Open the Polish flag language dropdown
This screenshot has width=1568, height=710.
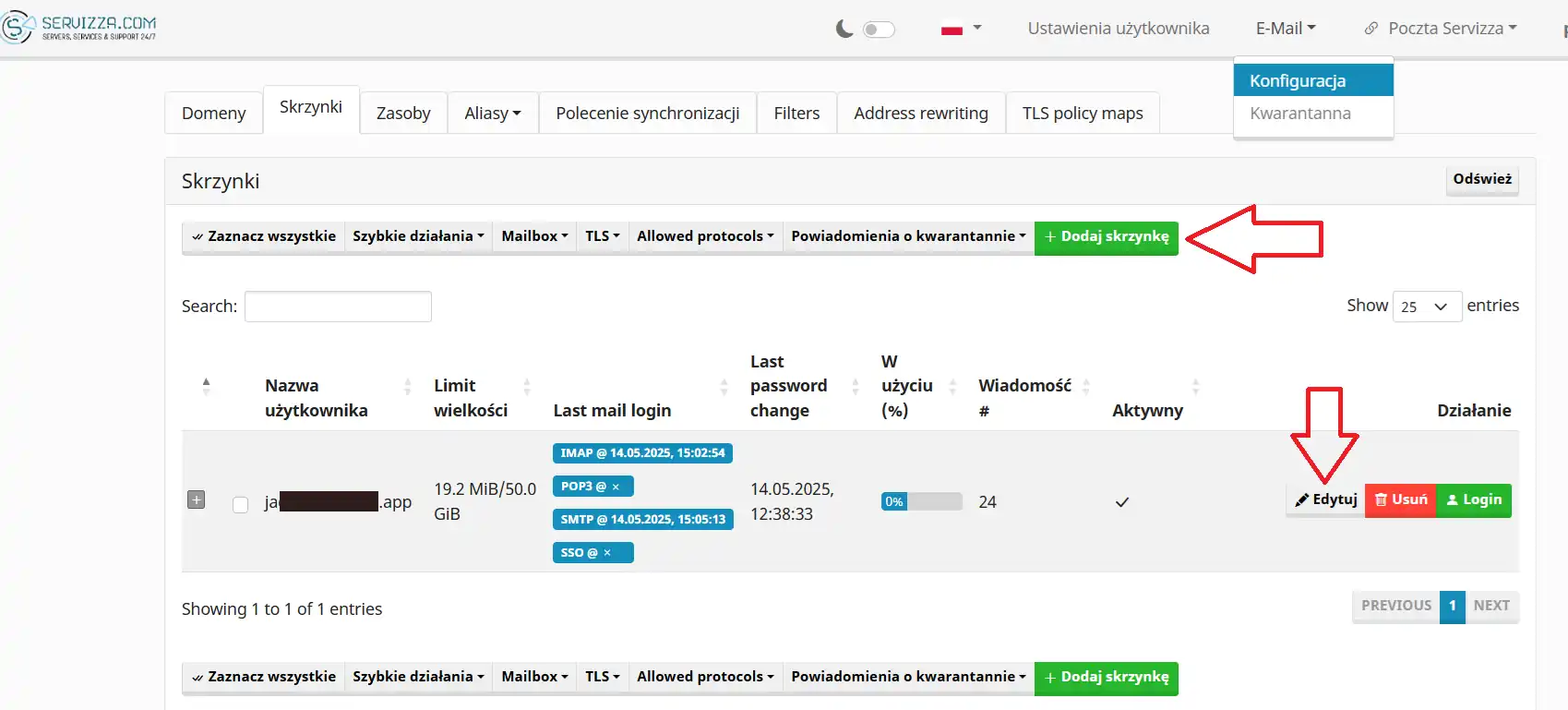[960, 29]
